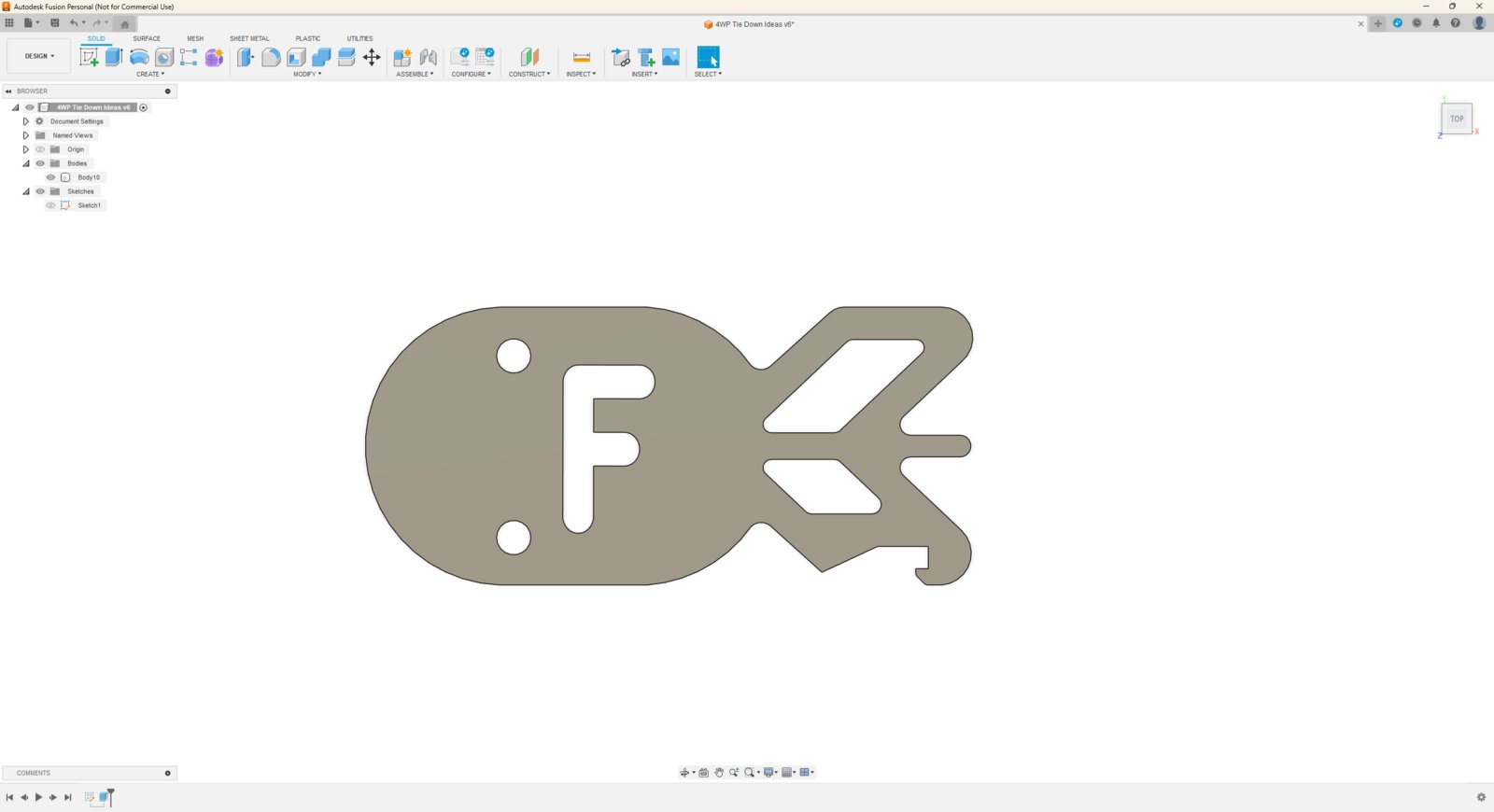Collapse the Bodies folder
The width and height of the screenshot is (1494, 812).
click(x=26, y=163)
